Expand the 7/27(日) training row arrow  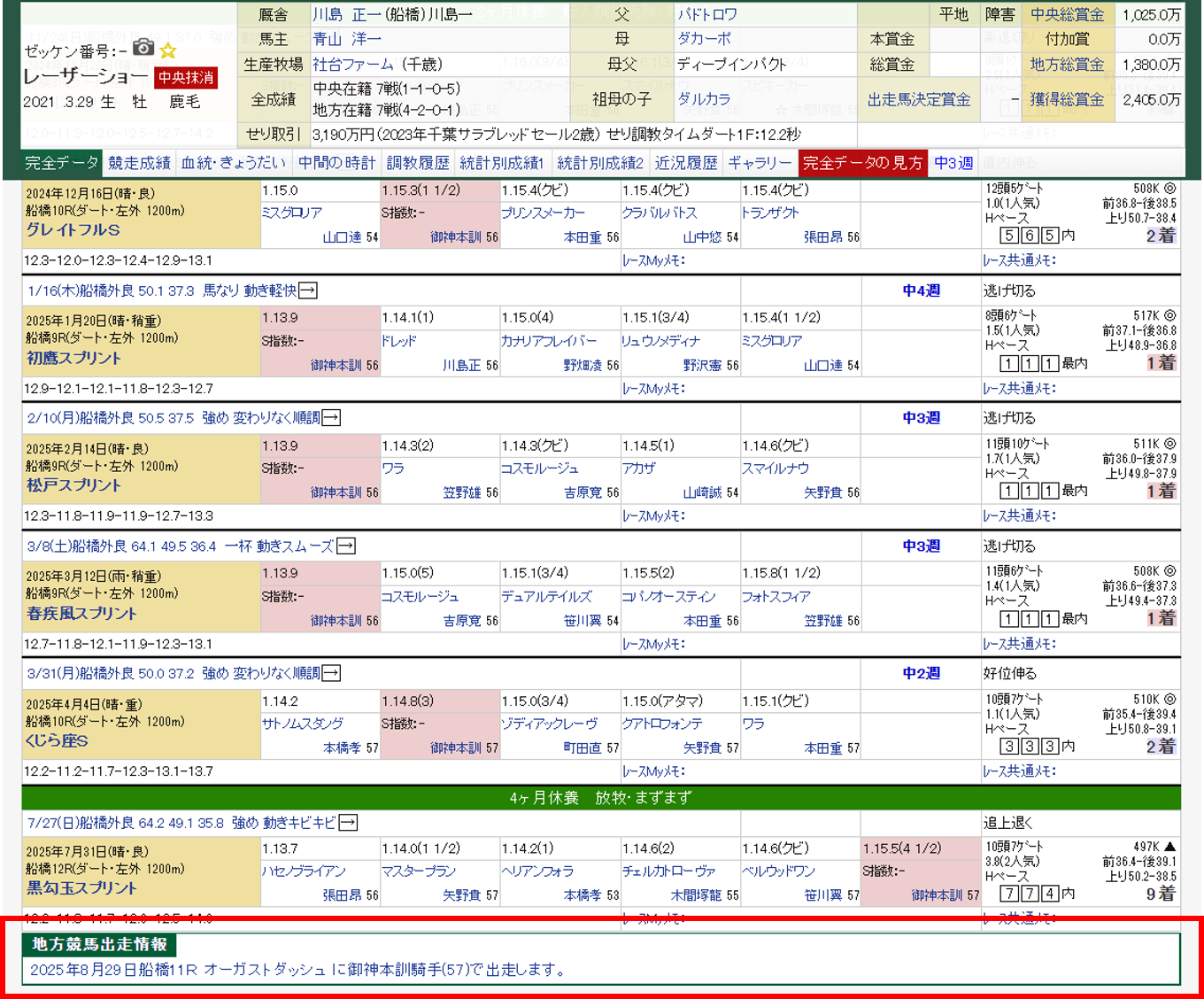tap(348, 823)
